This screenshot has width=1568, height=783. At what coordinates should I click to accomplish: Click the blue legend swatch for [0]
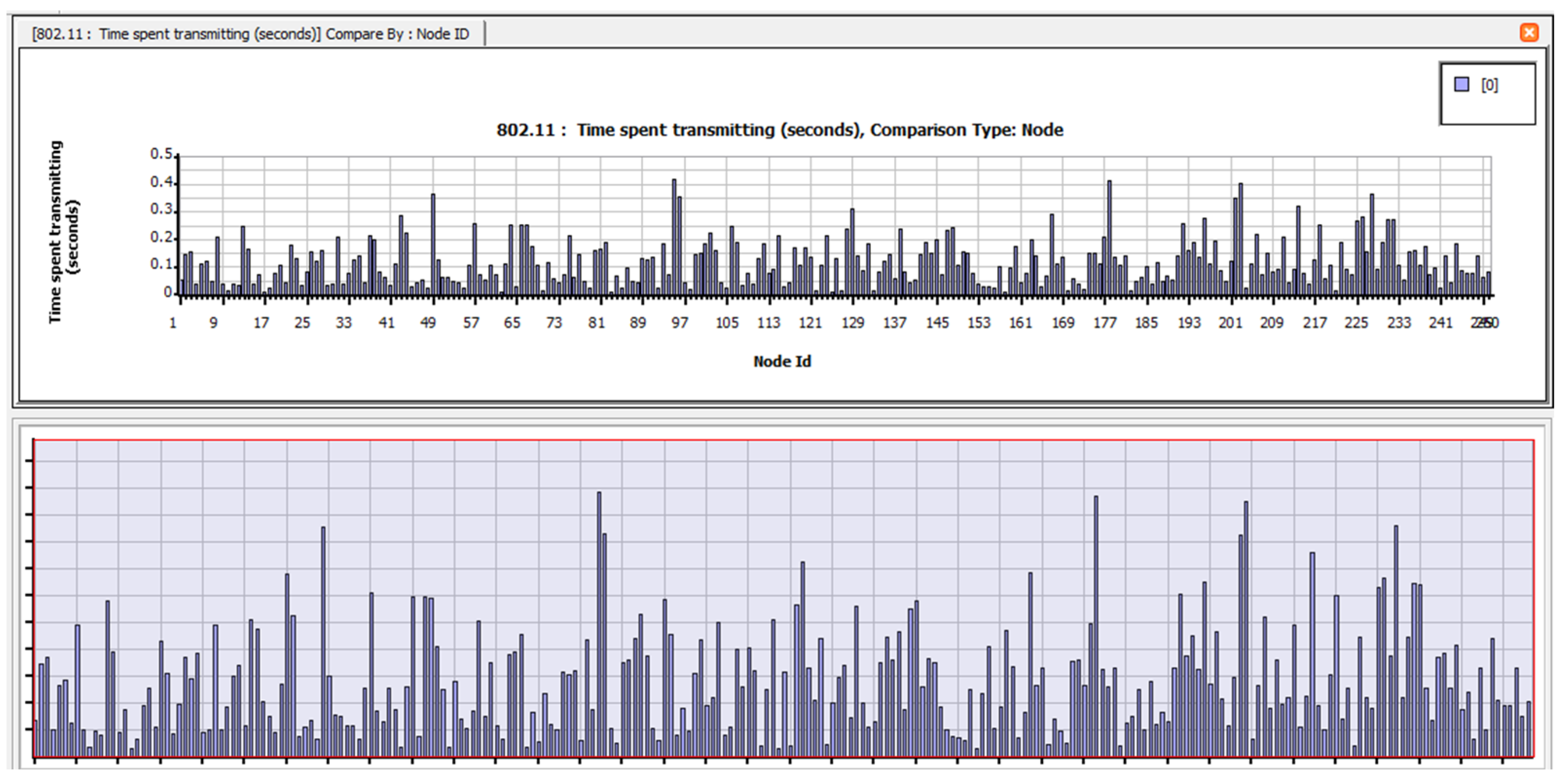tap(1461, 85)
